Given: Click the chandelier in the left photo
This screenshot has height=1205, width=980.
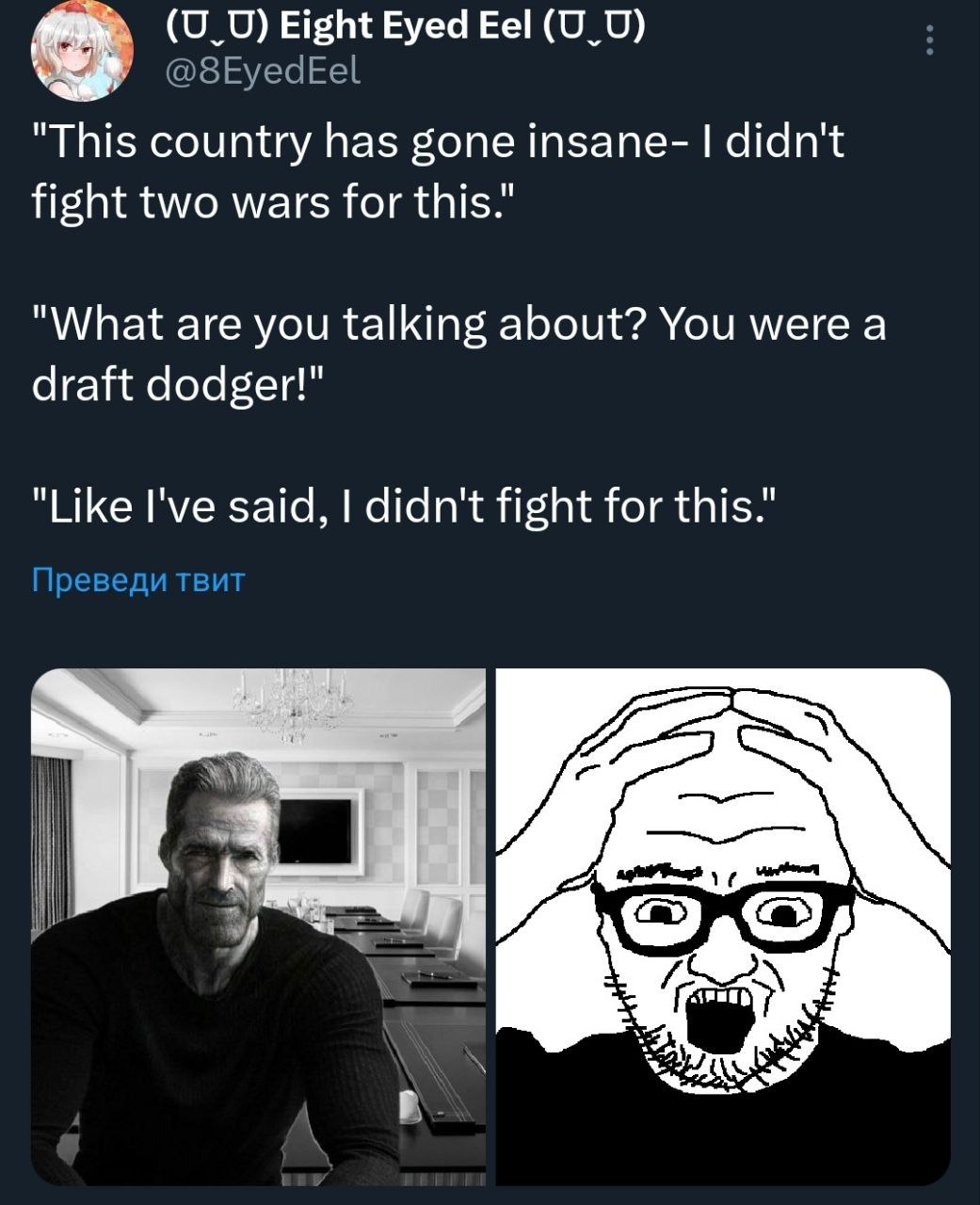Looking at the screenshot, I should [295, 704].
